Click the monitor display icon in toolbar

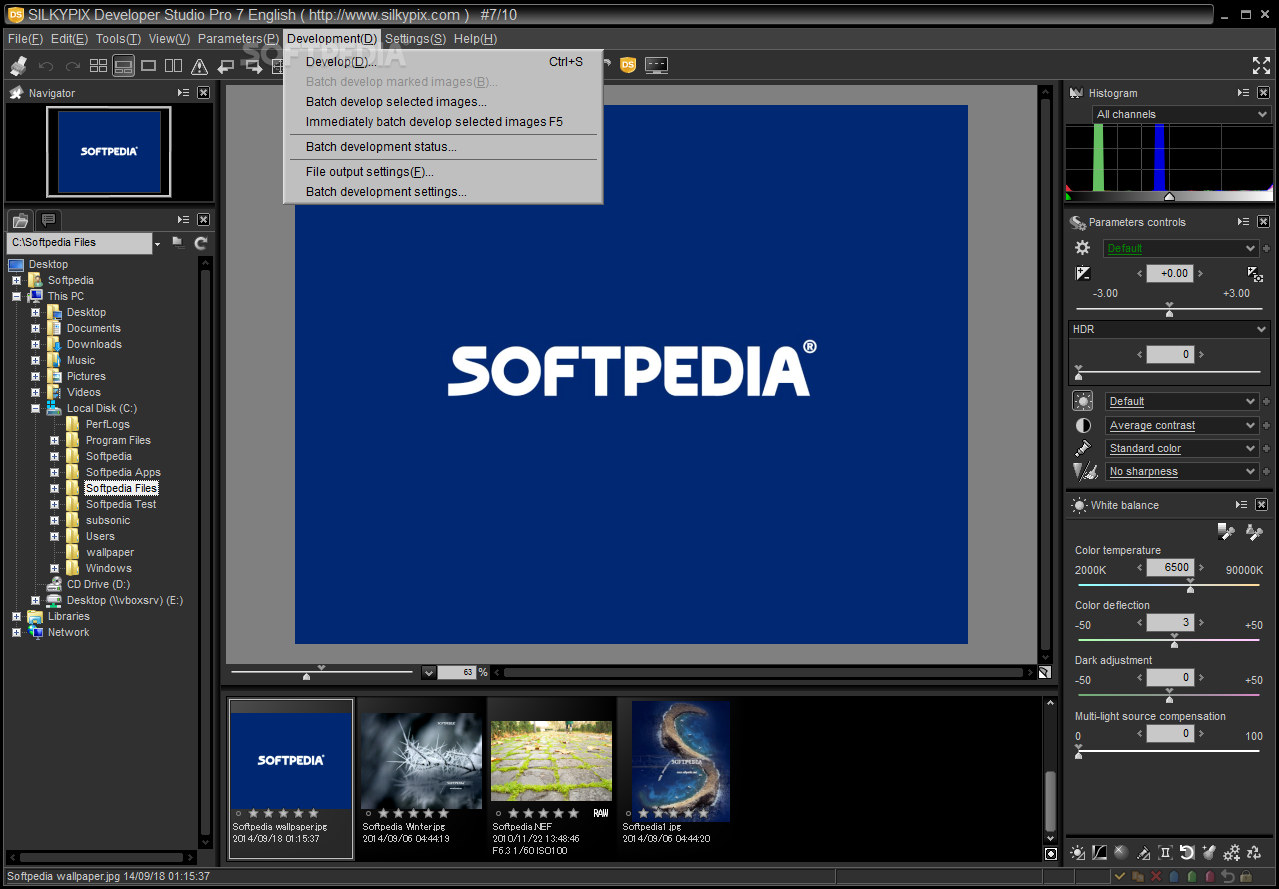(656, 65)
